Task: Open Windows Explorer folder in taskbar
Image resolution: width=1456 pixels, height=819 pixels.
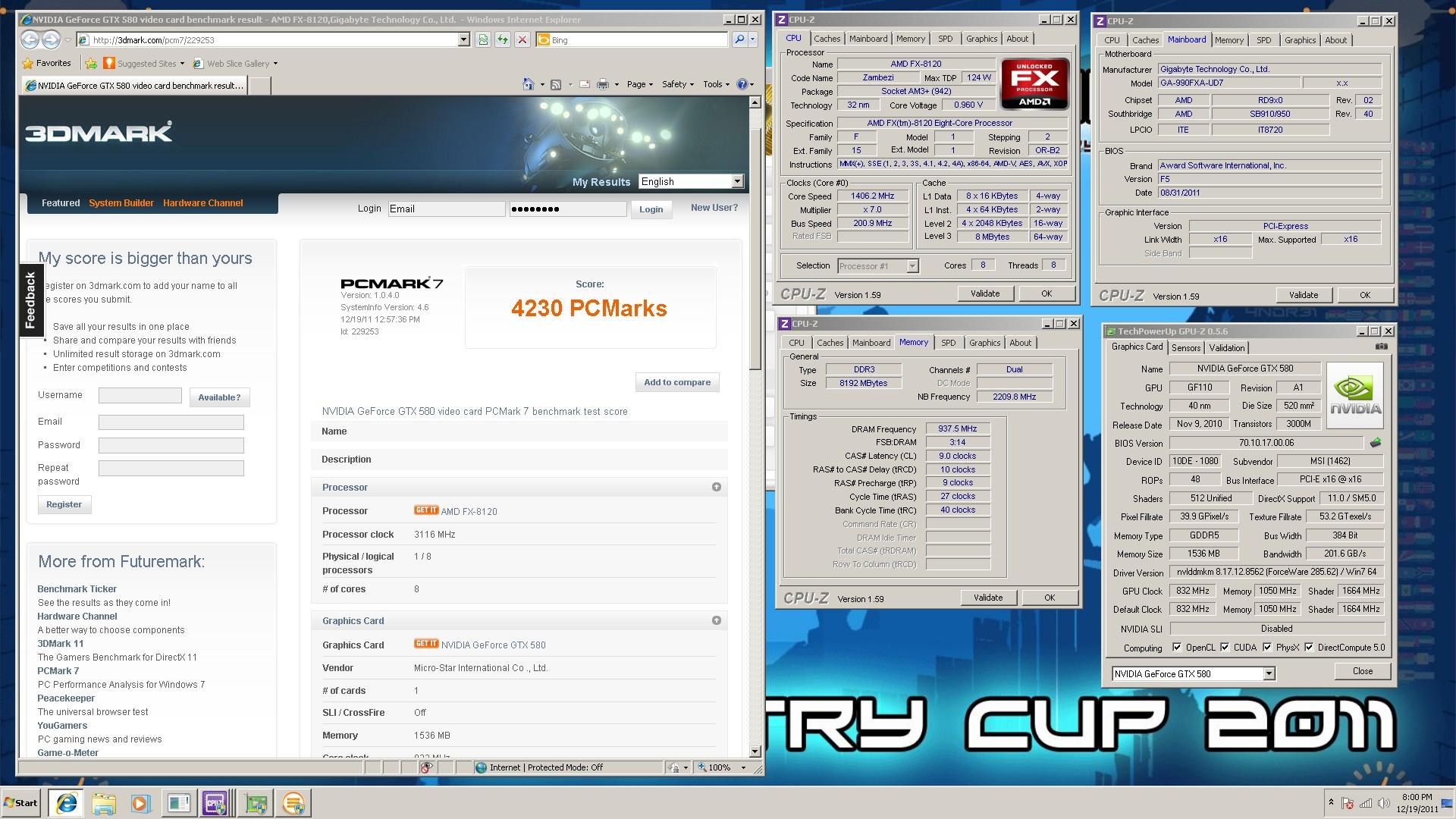Action: 104,803
